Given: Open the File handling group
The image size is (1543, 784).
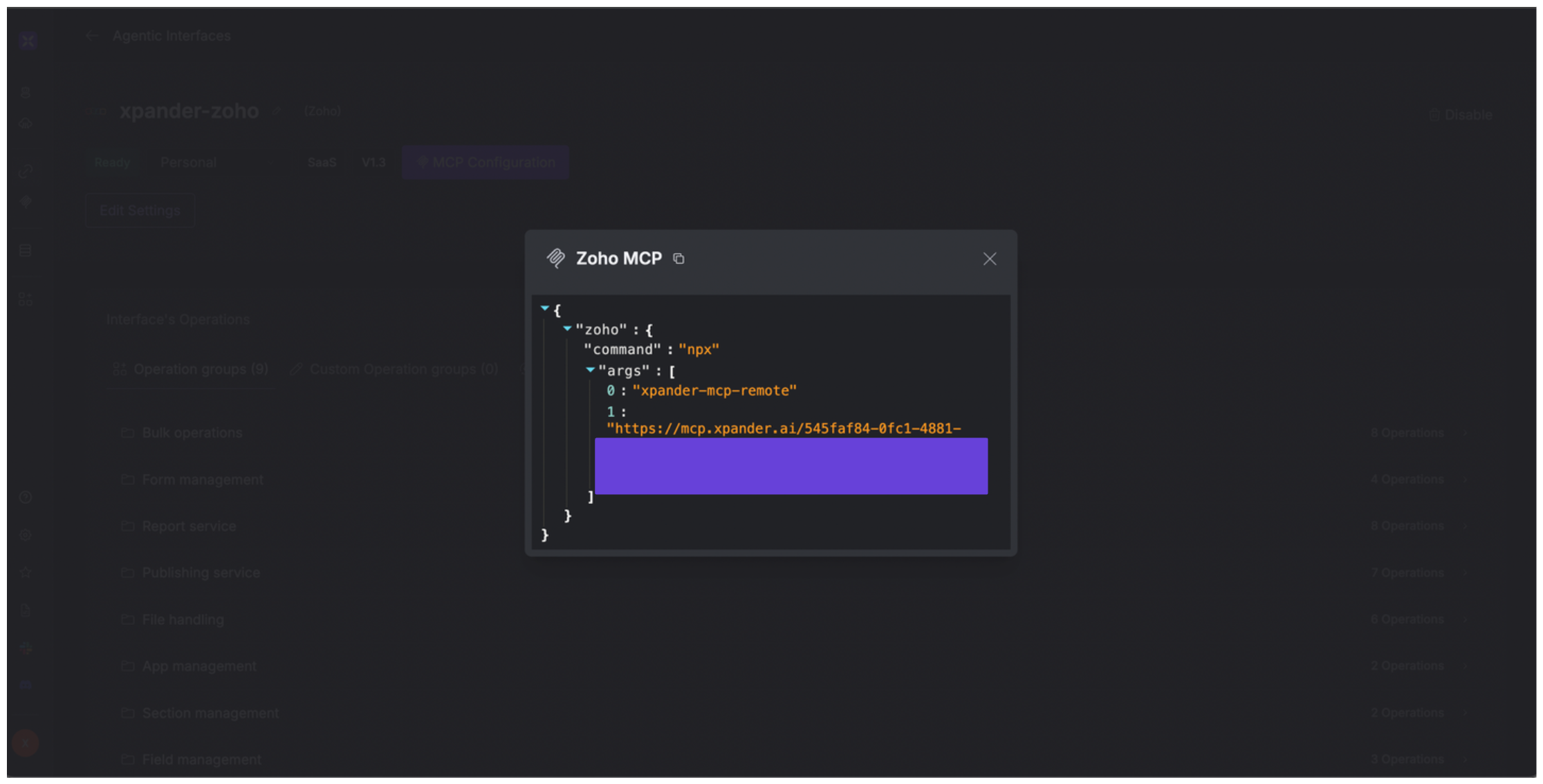Looking at the screenshot, I should (x=795, y=619).
